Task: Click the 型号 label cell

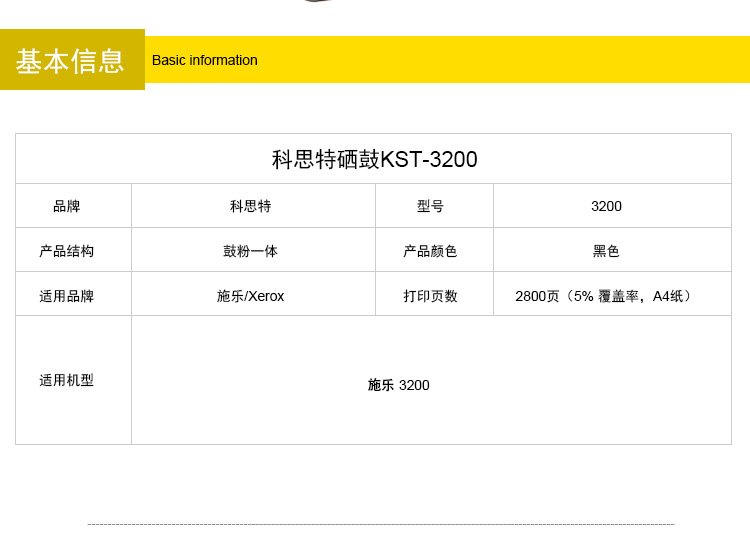Action: [x=430, y=206]
